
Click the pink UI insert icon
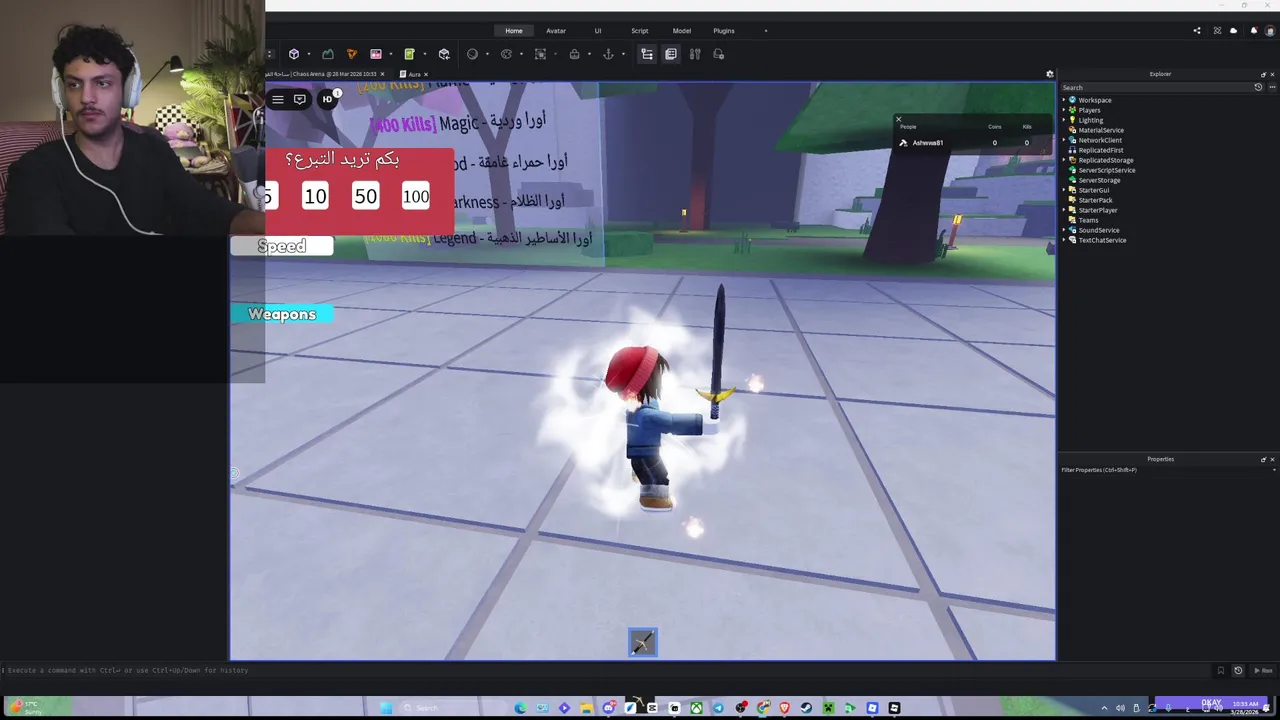click(x=376, y=54)
